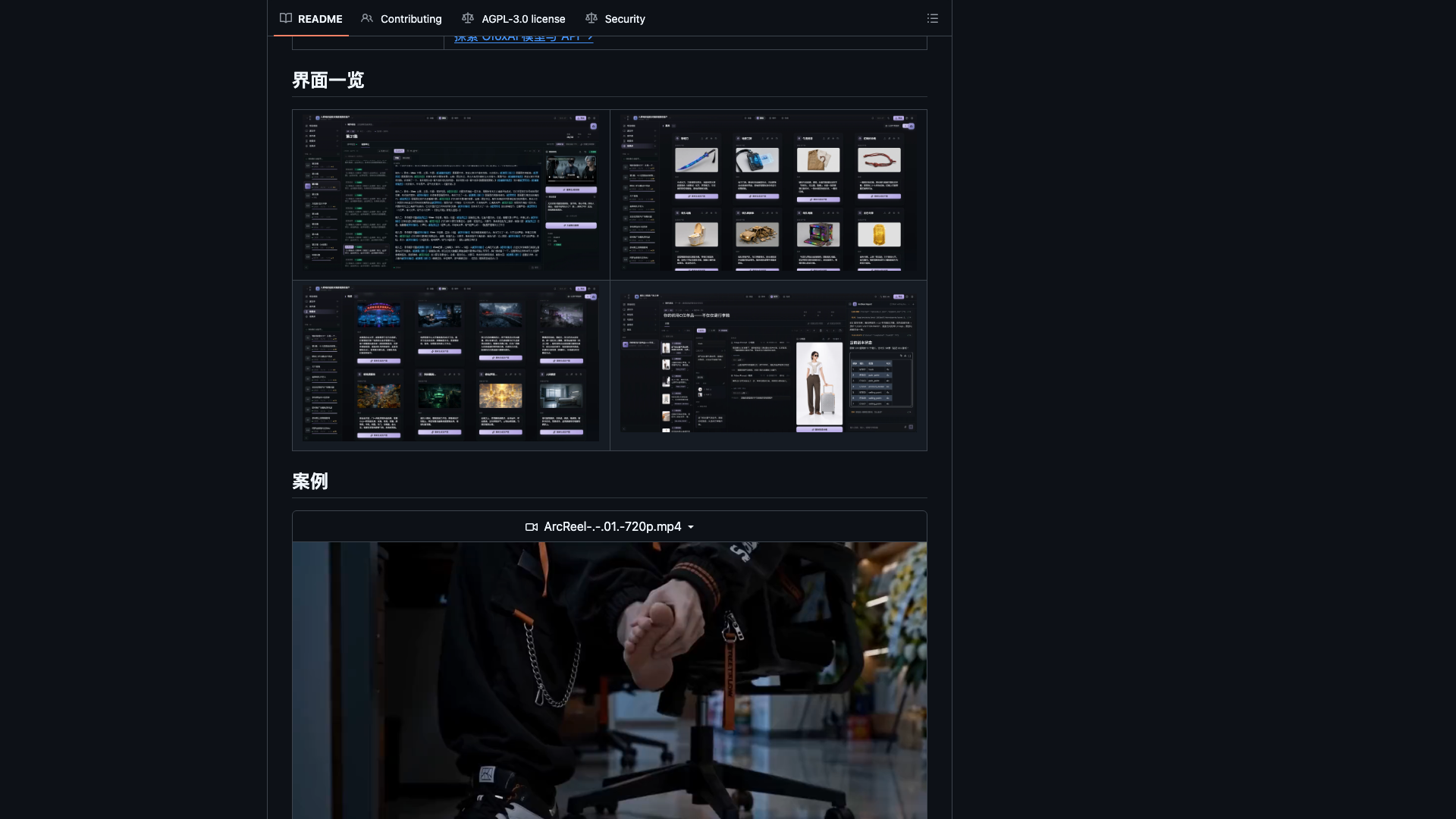Screen dimensions: 1456x819
Task: Click the ArcReel-.-.01.-720p.mp4 filename
Action: (x=613, y=527)
